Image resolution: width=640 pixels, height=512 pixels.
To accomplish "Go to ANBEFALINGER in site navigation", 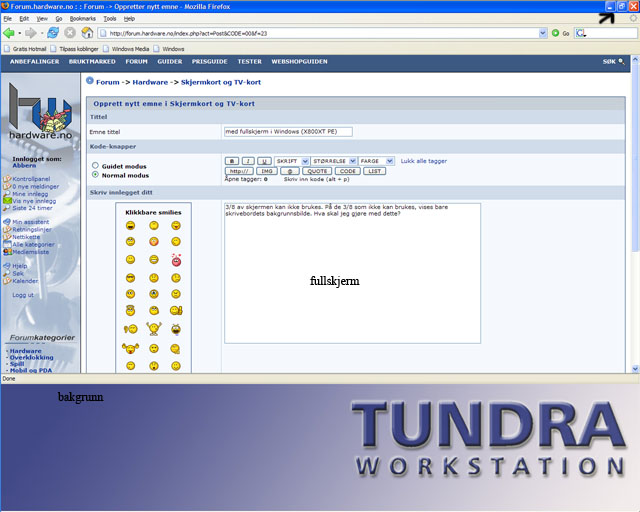I will point(35,62).
